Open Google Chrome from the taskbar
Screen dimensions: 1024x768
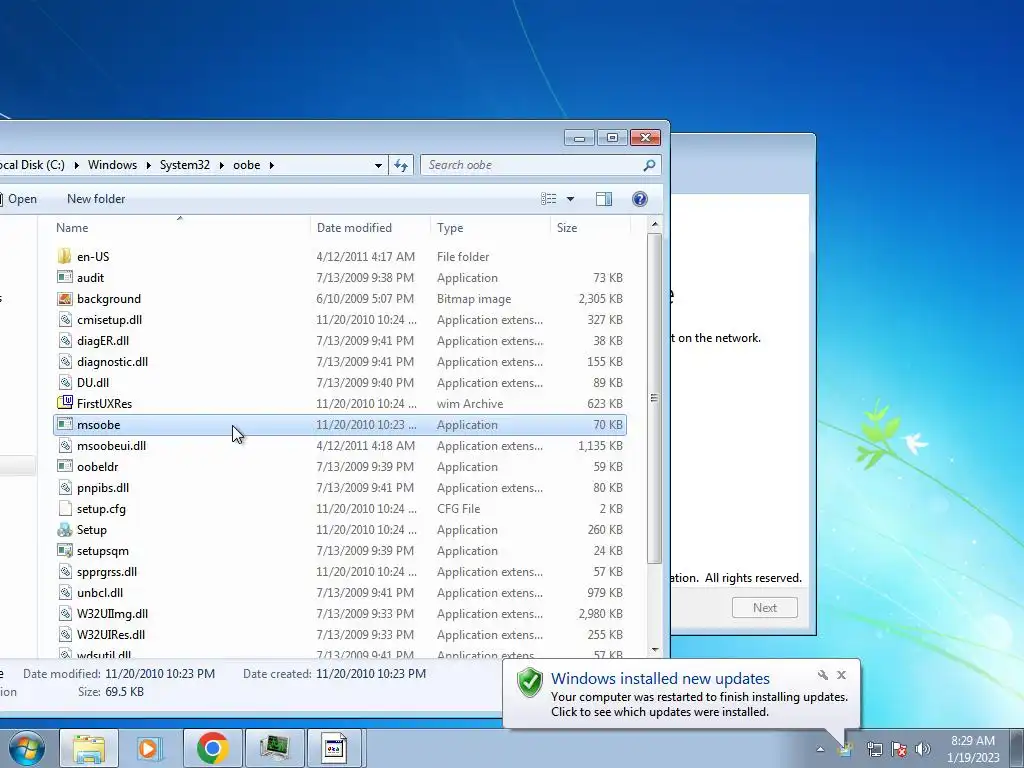tap(212, 748)
